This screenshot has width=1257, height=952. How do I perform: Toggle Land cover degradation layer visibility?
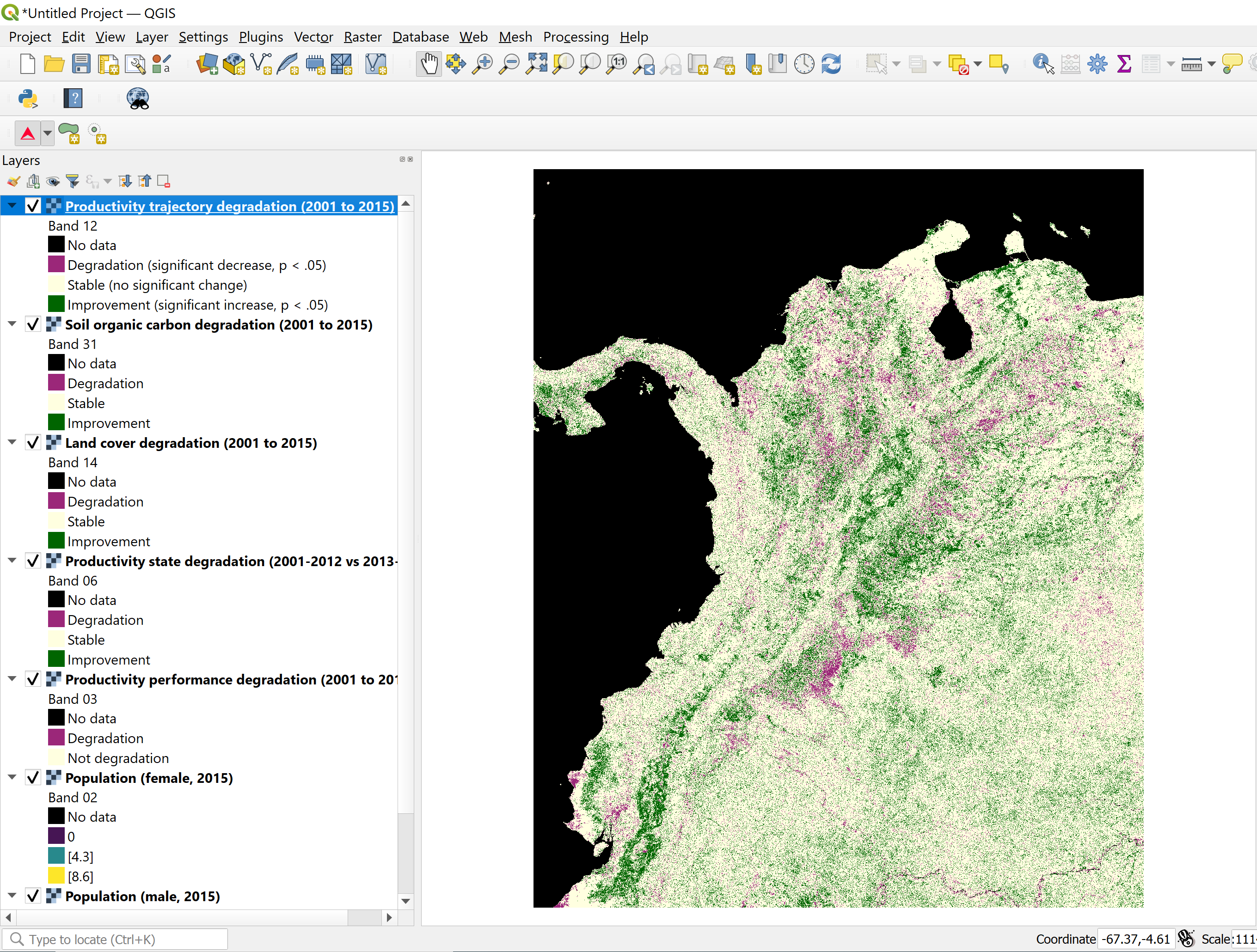[33, 442]
